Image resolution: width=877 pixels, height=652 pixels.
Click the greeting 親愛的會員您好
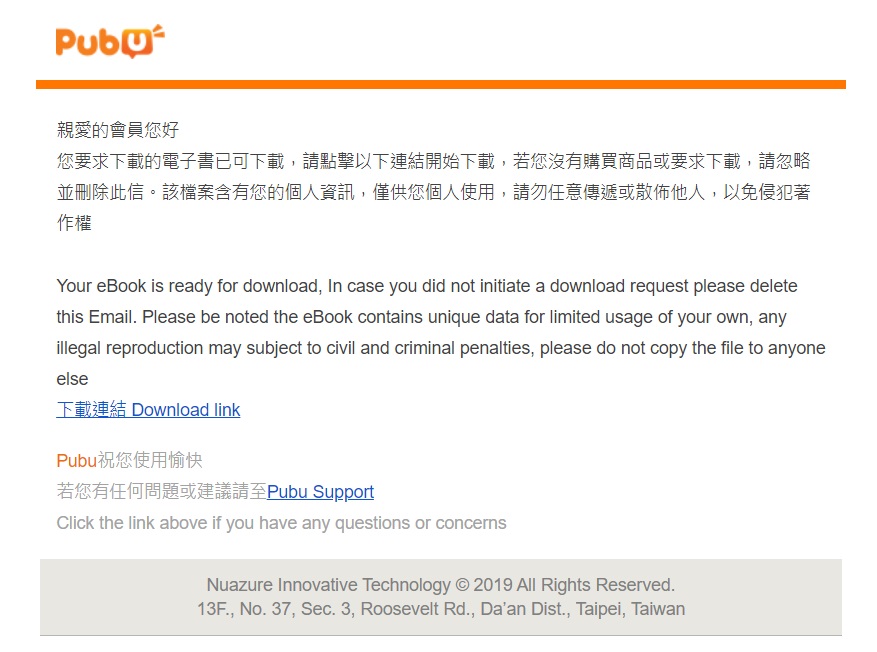click(118, 130)
